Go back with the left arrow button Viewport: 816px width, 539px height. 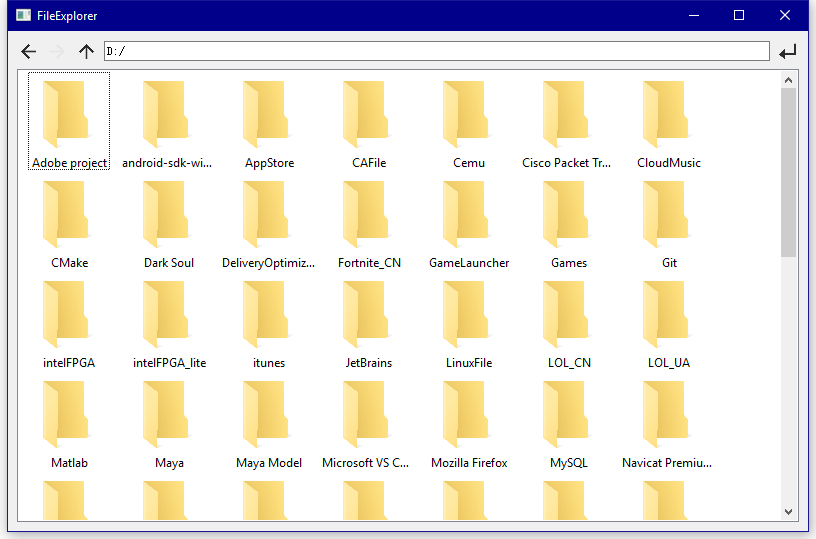point(29,52)
